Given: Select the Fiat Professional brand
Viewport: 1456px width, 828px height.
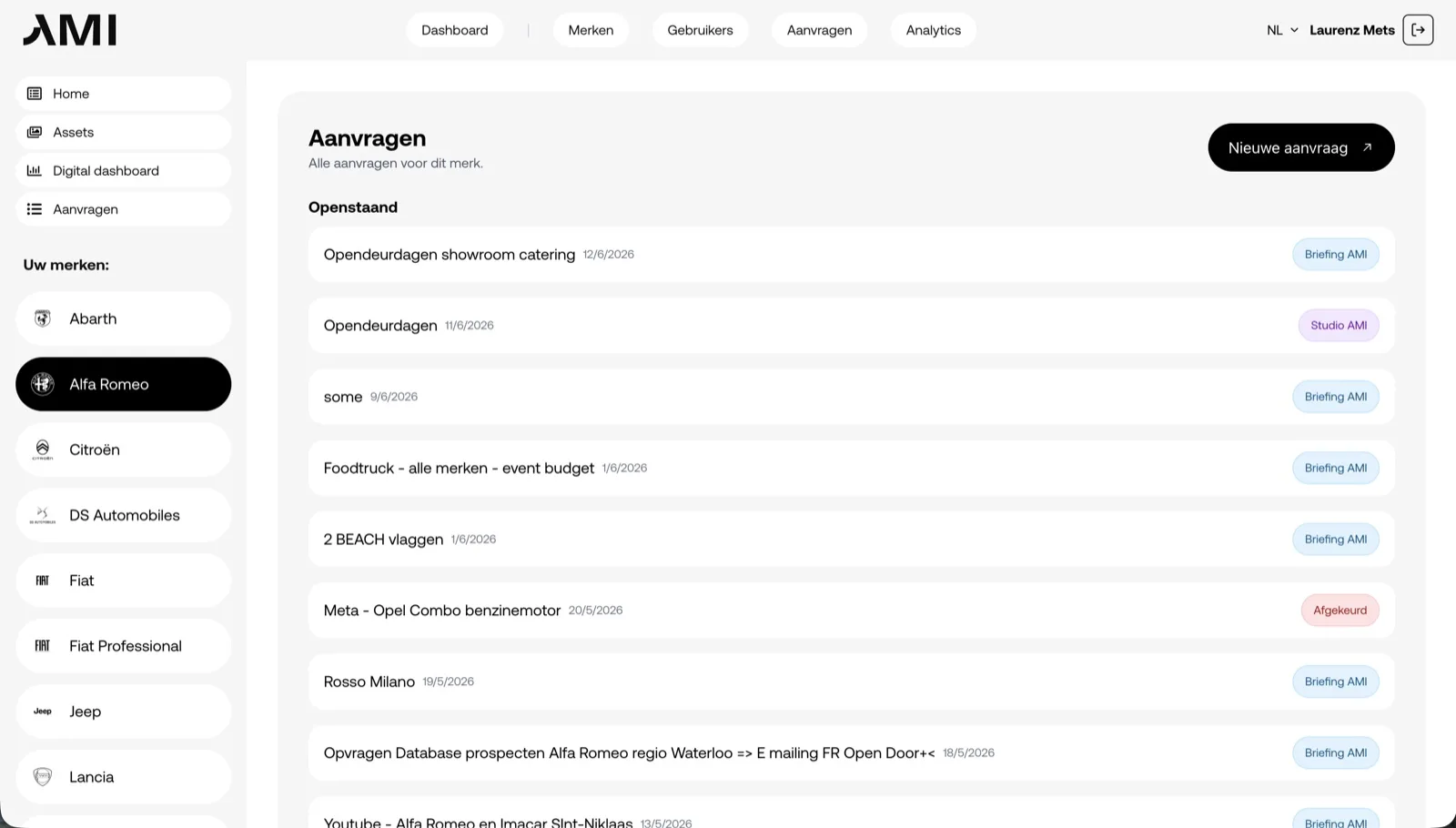Looking at the screenshot, I should click(123, 646).
